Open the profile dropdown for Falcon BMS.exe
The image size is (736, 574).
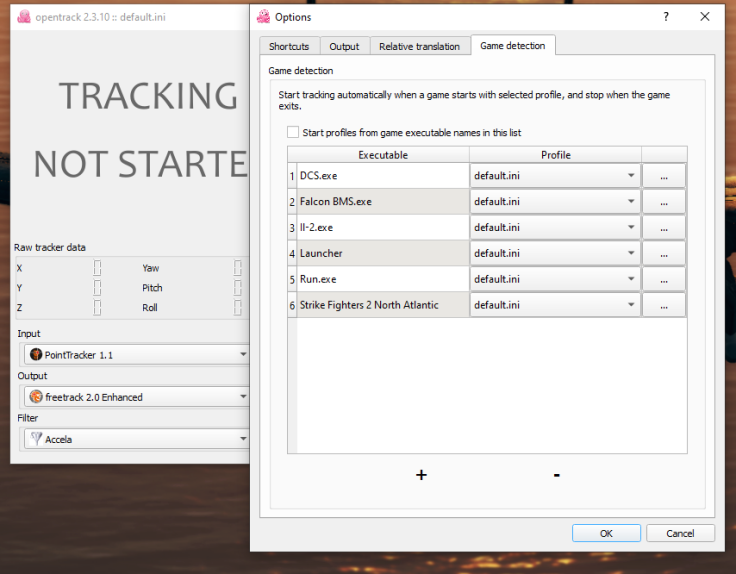point(555,201)
